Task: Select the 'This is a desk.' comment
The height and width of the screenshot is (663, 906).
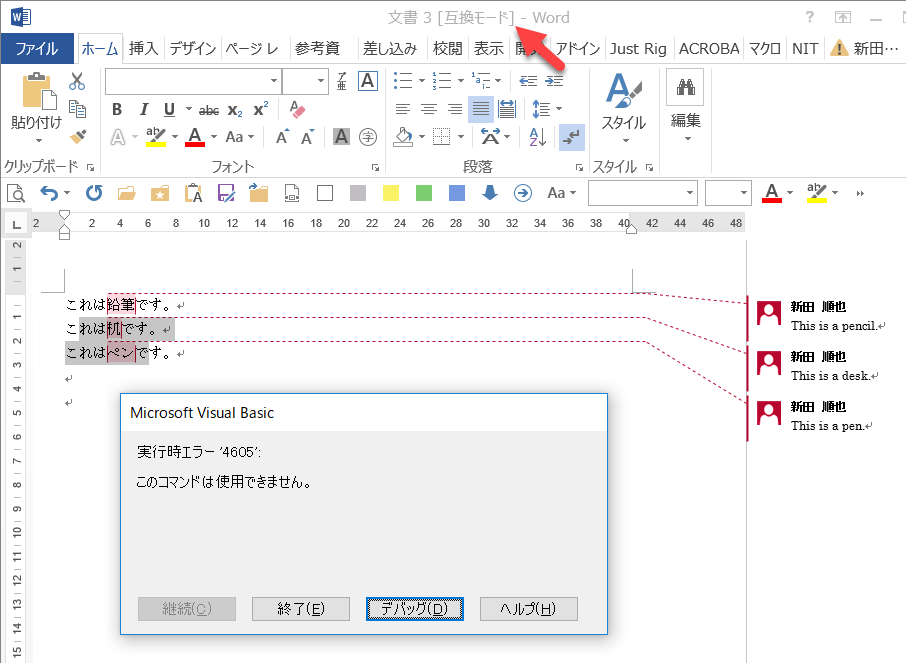Action: tap(834, 375)
